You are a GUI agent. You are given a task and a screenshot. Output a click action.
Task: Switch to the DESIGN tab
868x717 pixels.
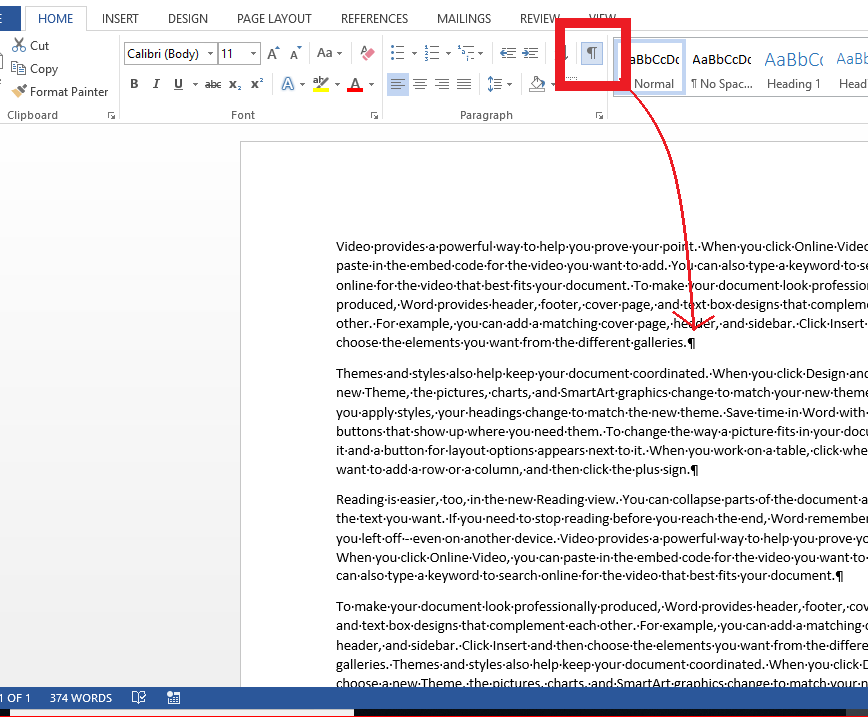point(188,19)
